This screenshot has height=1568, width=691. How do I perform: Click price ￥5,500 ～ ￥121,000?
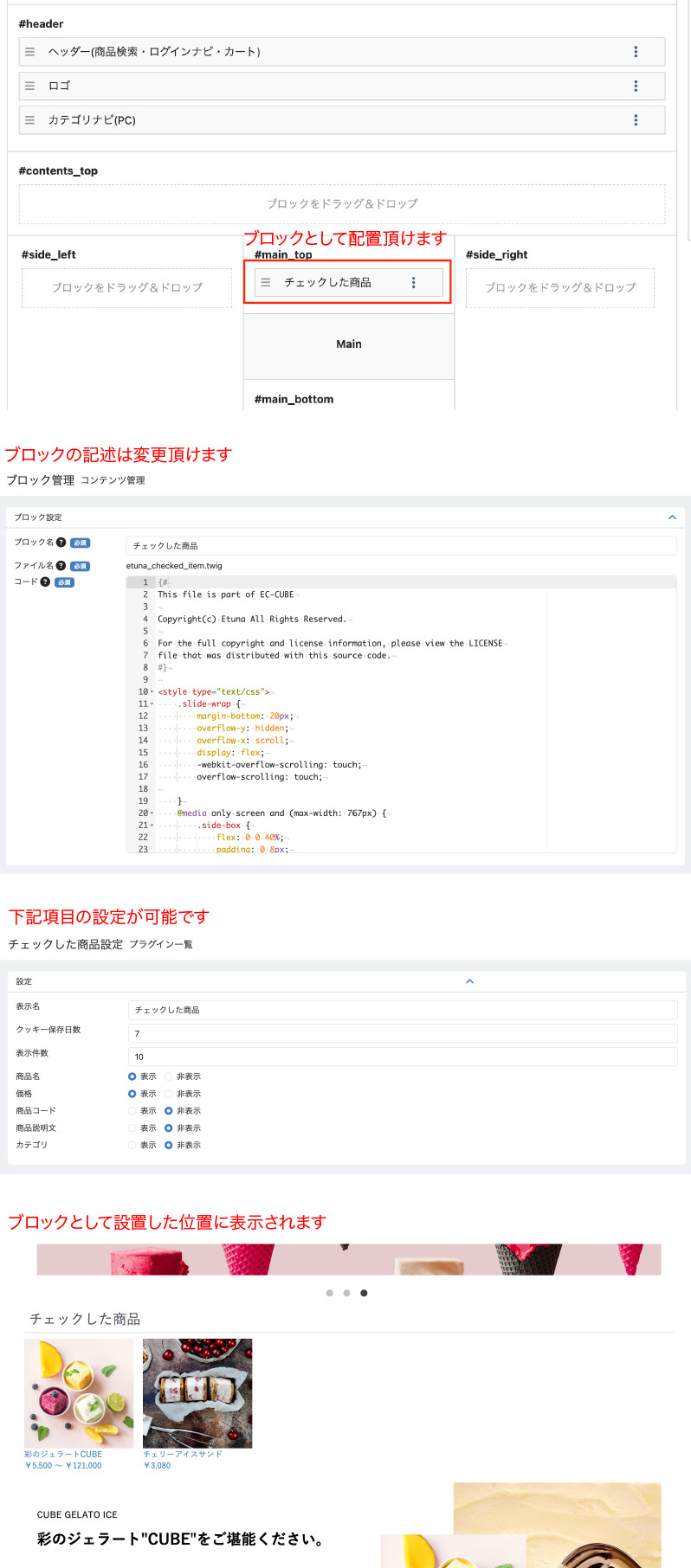click(x=63, y=1466)
